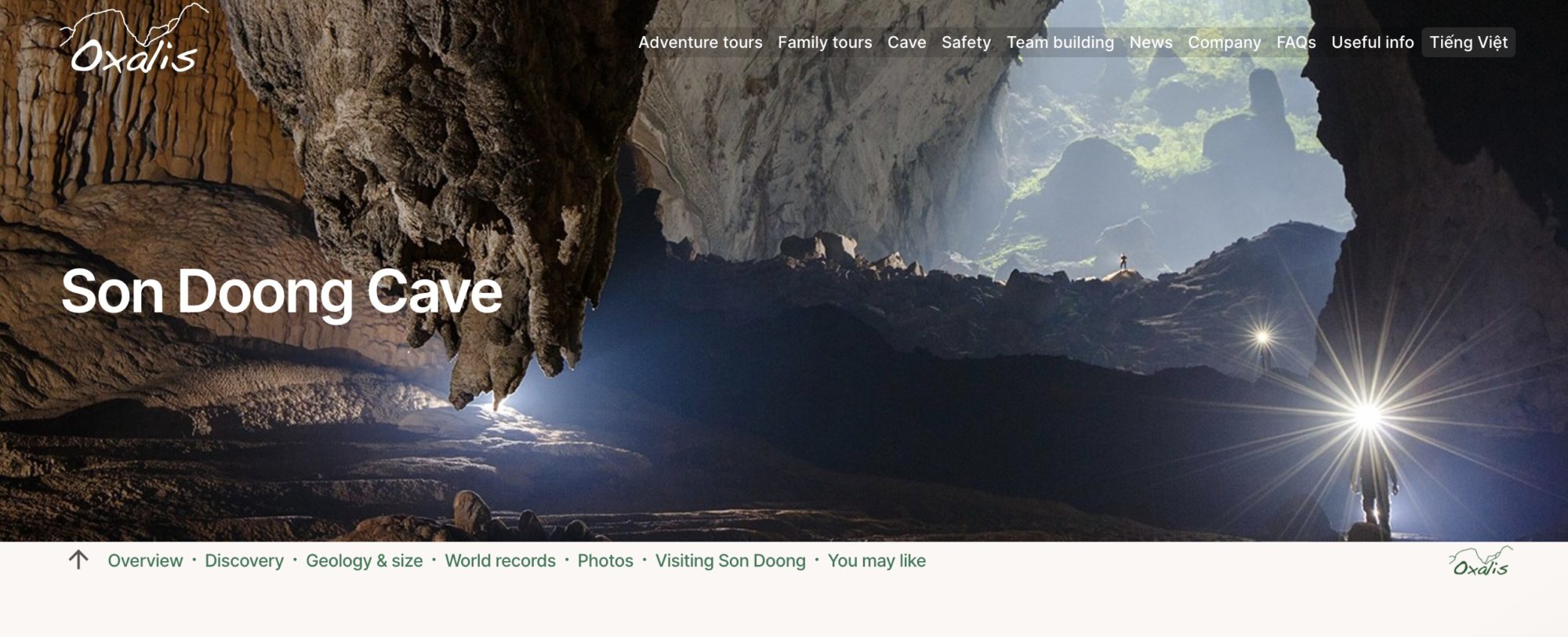Select Cave in the top navigation
Screen dimensions: 1568x637
[x=907, y=42]
